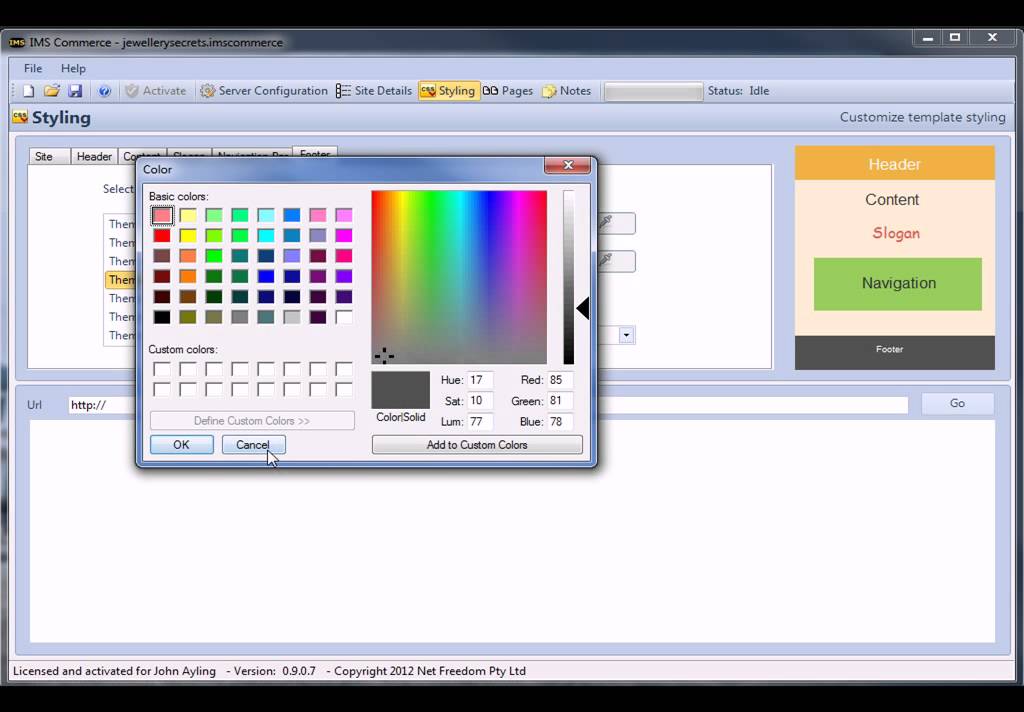The image size is (1024, 712).
Task: Switch to the Header styling tab
Action: 94,156
